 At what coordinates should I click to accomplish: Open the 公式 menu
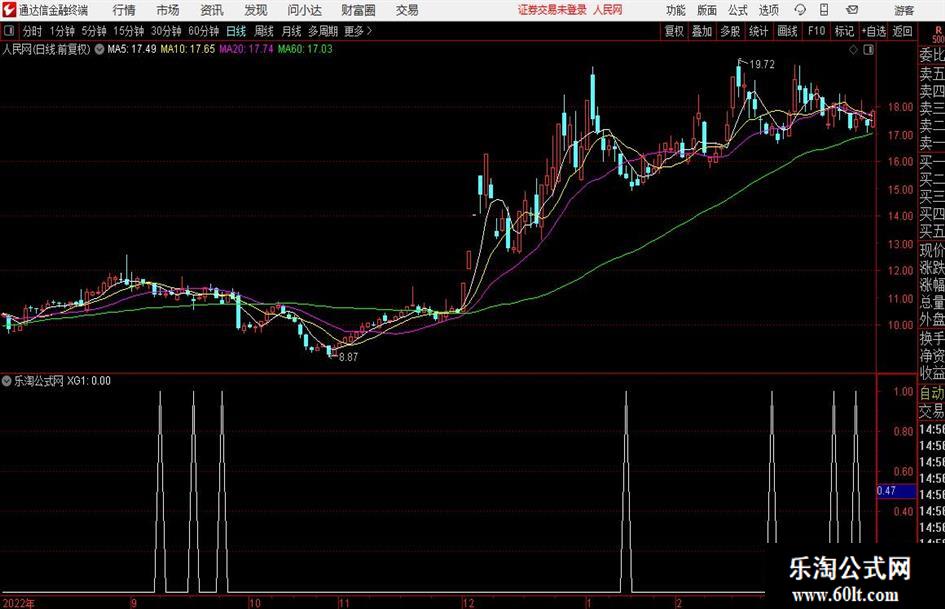pos(737,10)
